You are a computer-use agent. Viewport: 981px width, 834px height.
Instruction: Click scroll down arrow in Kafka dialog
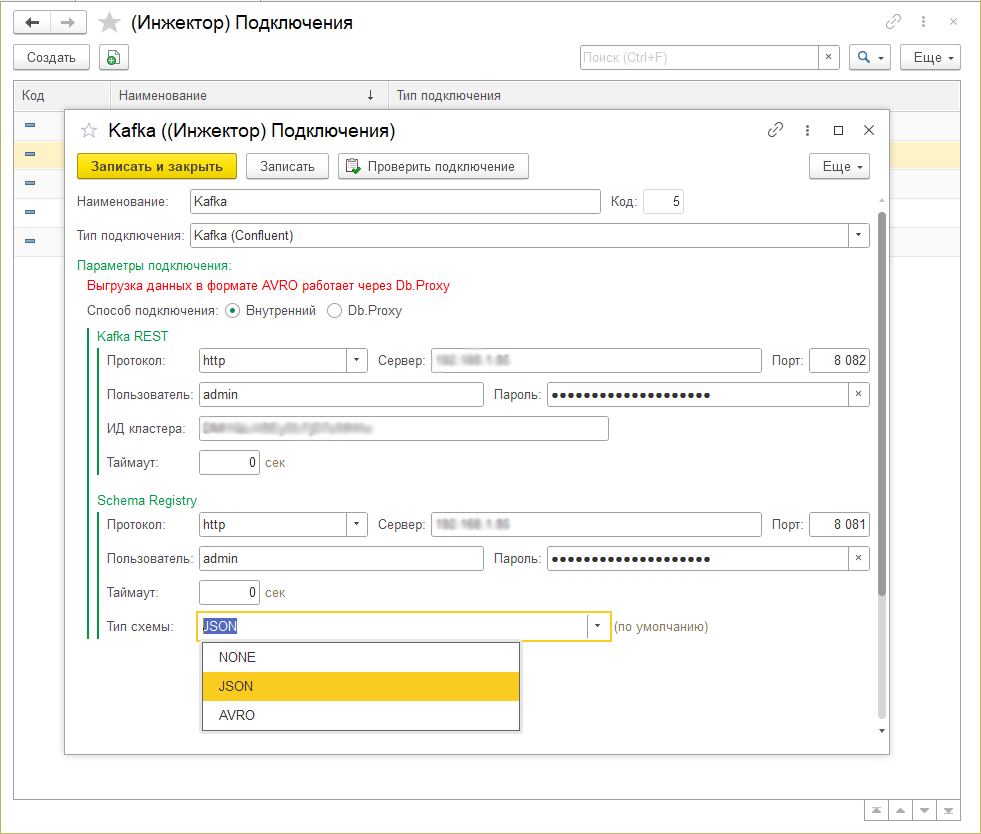point(882,731)
